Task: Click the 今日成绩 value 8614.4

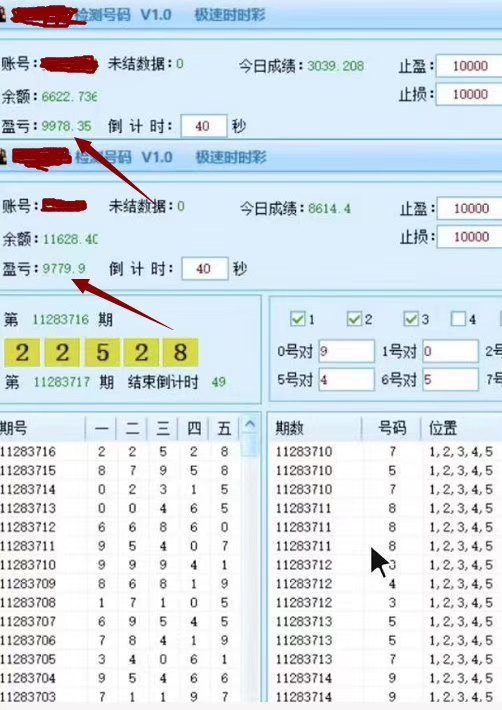Action: click(330, 209)
